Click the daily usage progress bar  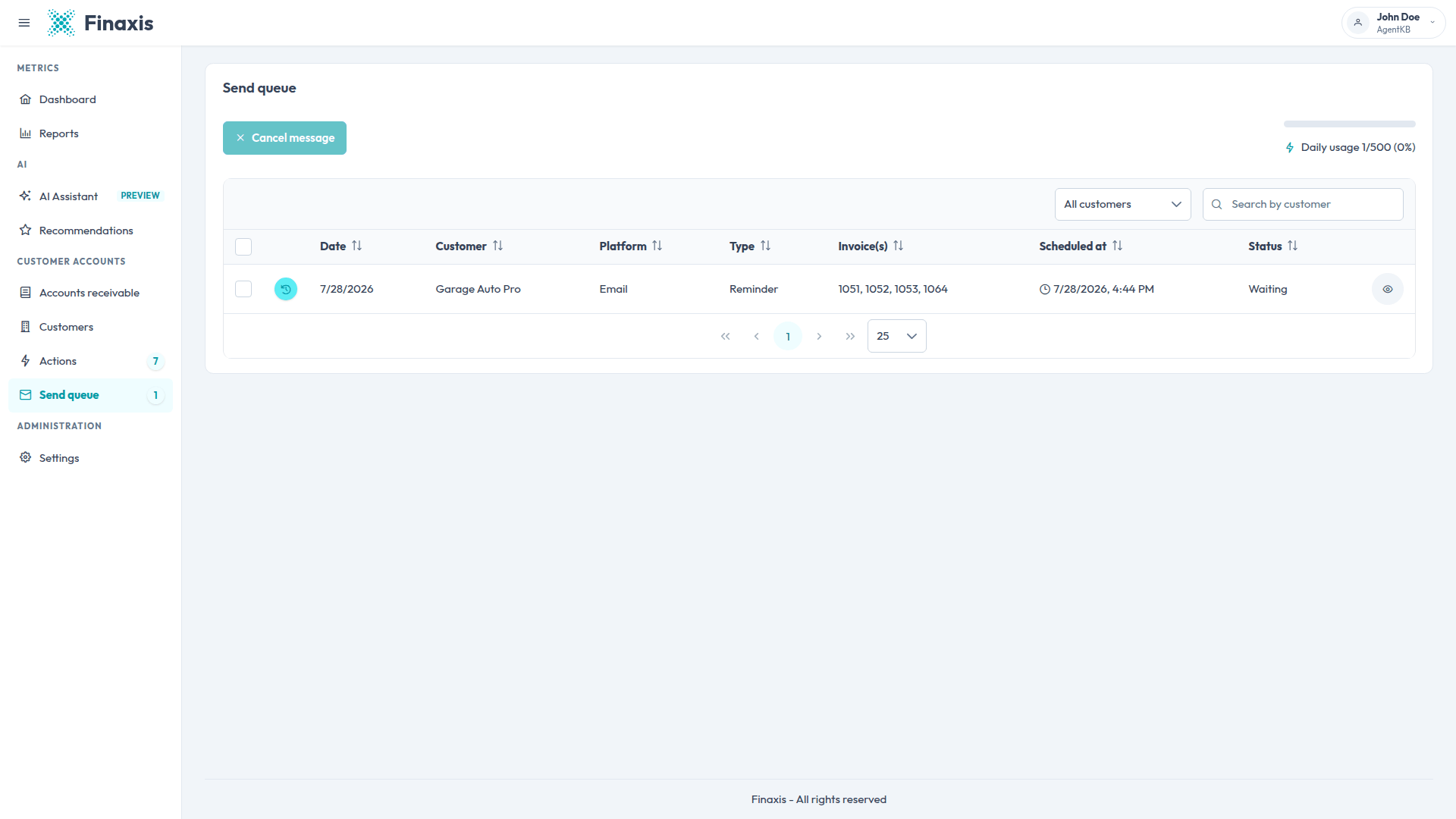click(1349, 124)
